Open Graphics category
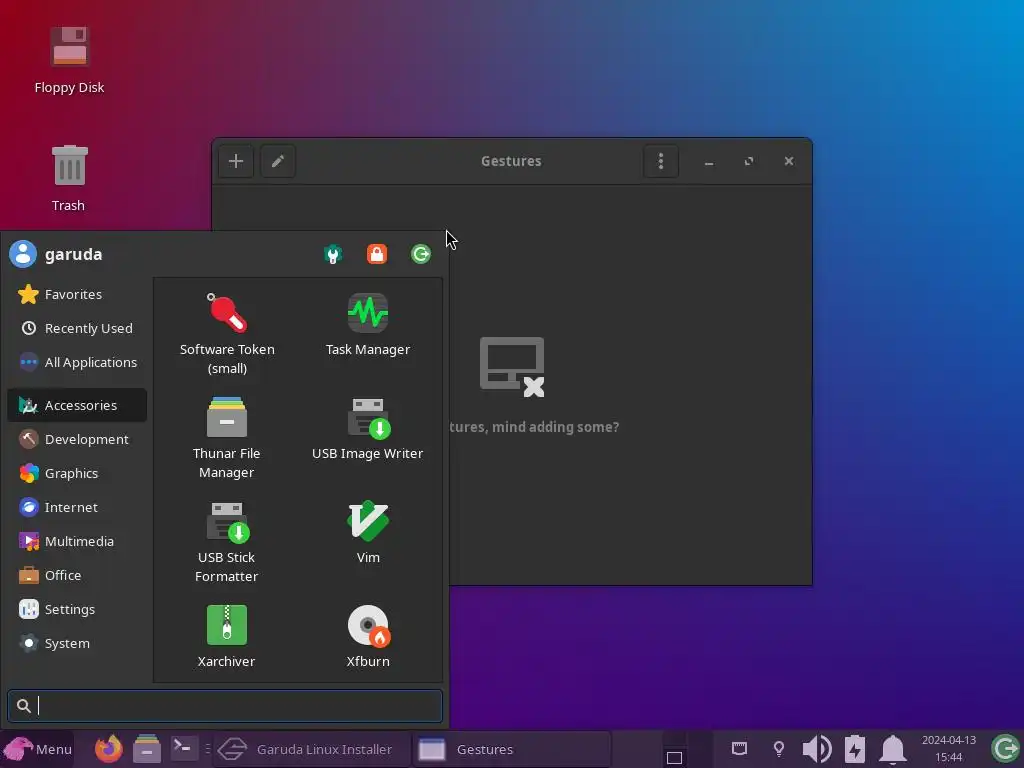The width and height of the screenshot is (1024, 768). [77, 473]
